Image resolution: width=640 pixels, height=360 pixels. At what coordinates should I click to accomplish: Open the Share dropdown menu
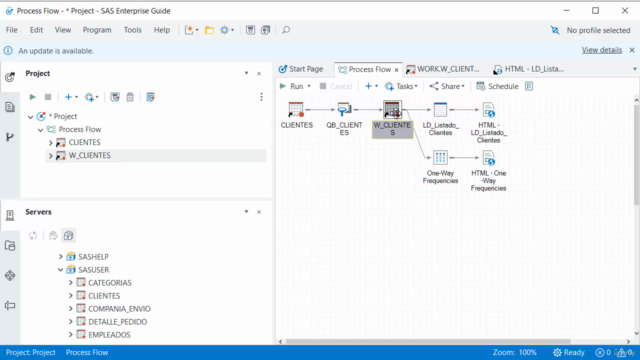coord(447,86)
